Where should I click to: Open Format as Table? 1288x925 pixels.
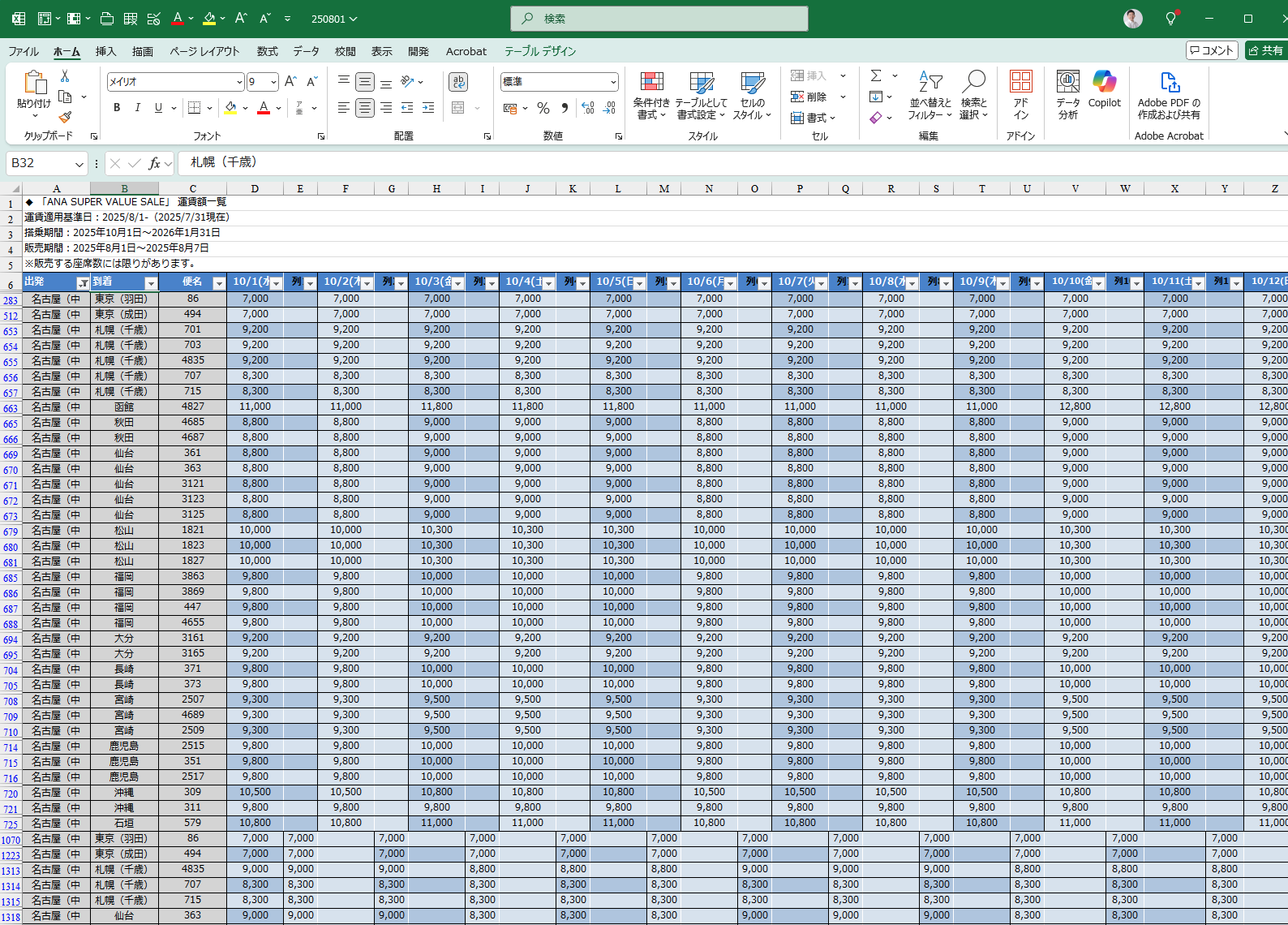[x=702, y=96]
